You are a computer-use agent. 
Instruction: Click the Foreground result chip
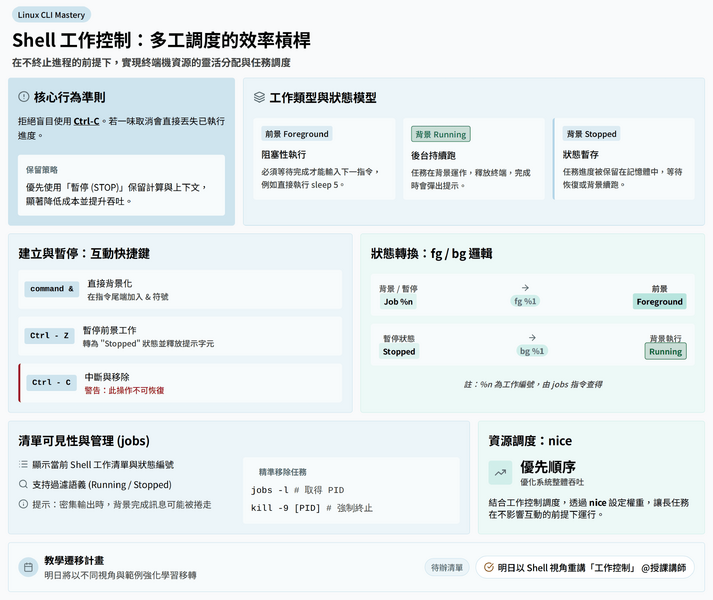[659, 302]
